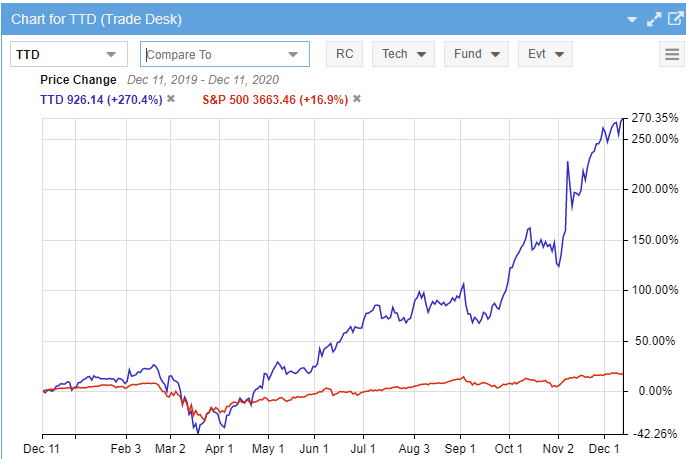Click the Sep 1 x-axis label
Screen dimensions: 686x459
click(460, 449)
